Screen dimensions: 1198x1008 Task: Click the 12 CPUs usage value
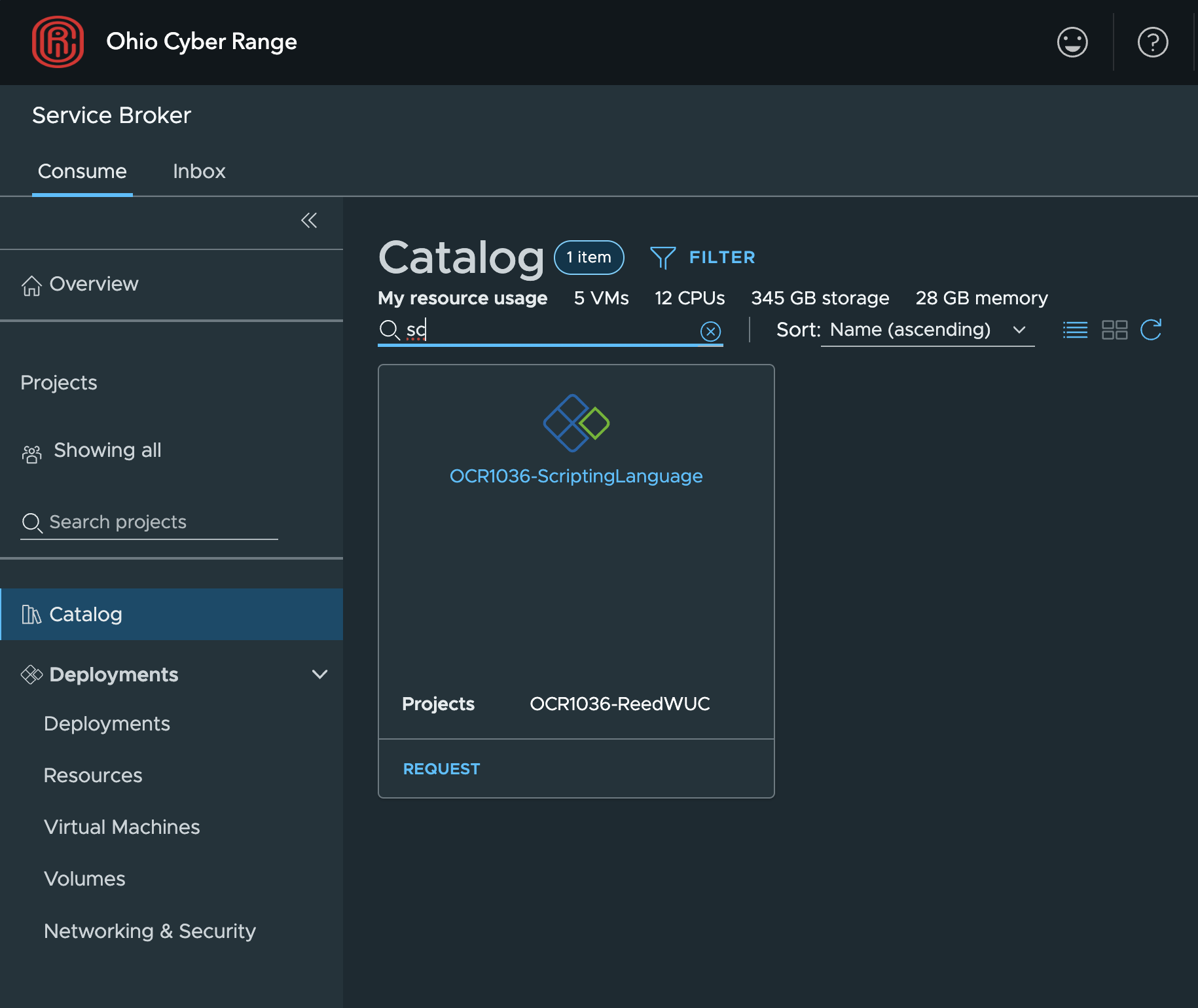[689, 298]
